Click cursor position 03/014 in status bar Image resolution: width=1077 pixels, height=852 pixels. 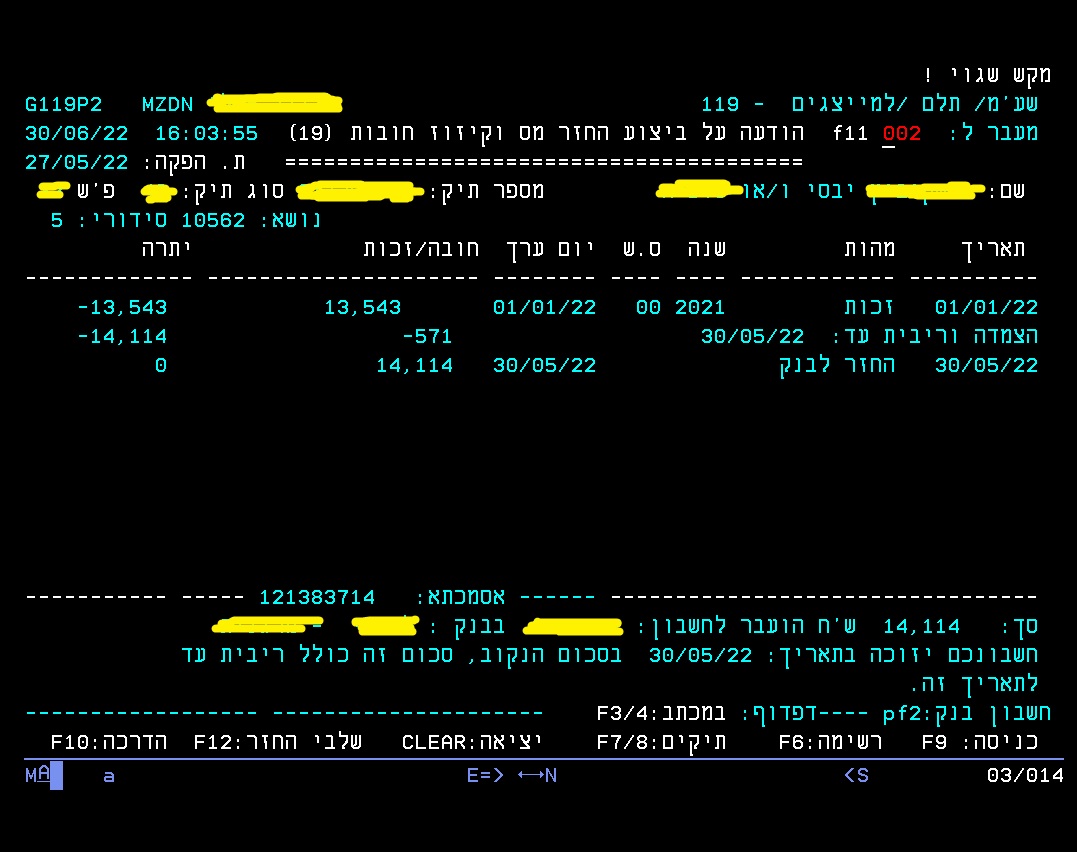click(x=1024, y=775)
